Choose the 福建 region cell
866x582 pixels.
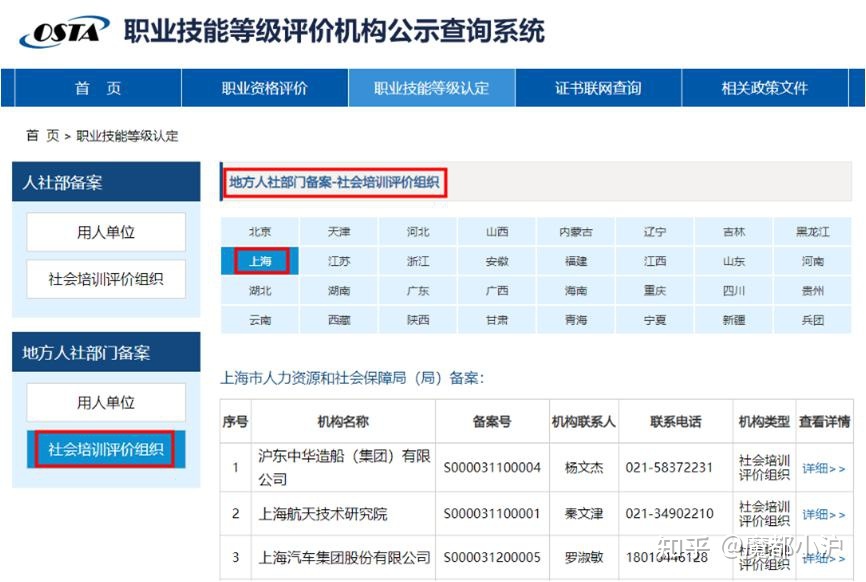click(576, 261)
